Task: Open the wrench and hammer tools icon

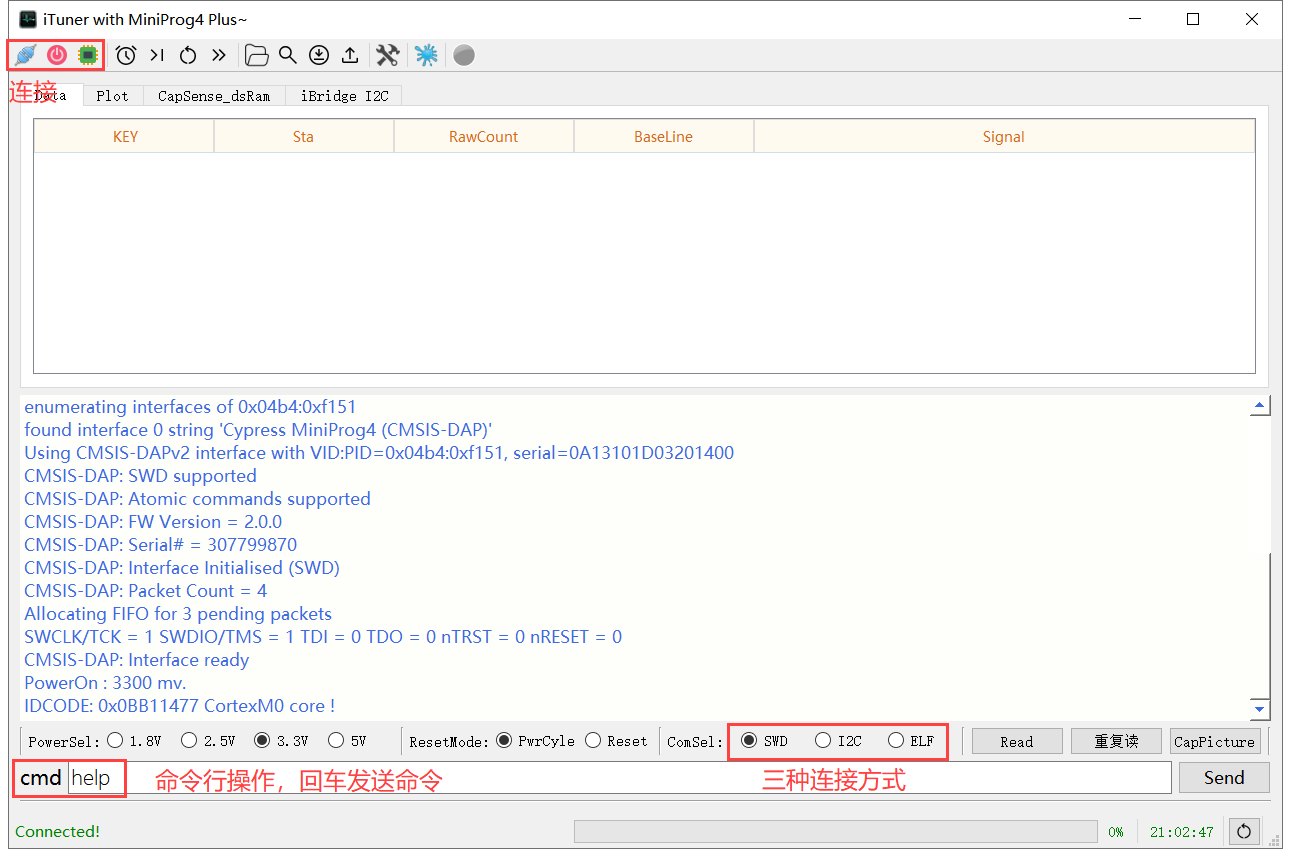Action: (x=388, y=55)
